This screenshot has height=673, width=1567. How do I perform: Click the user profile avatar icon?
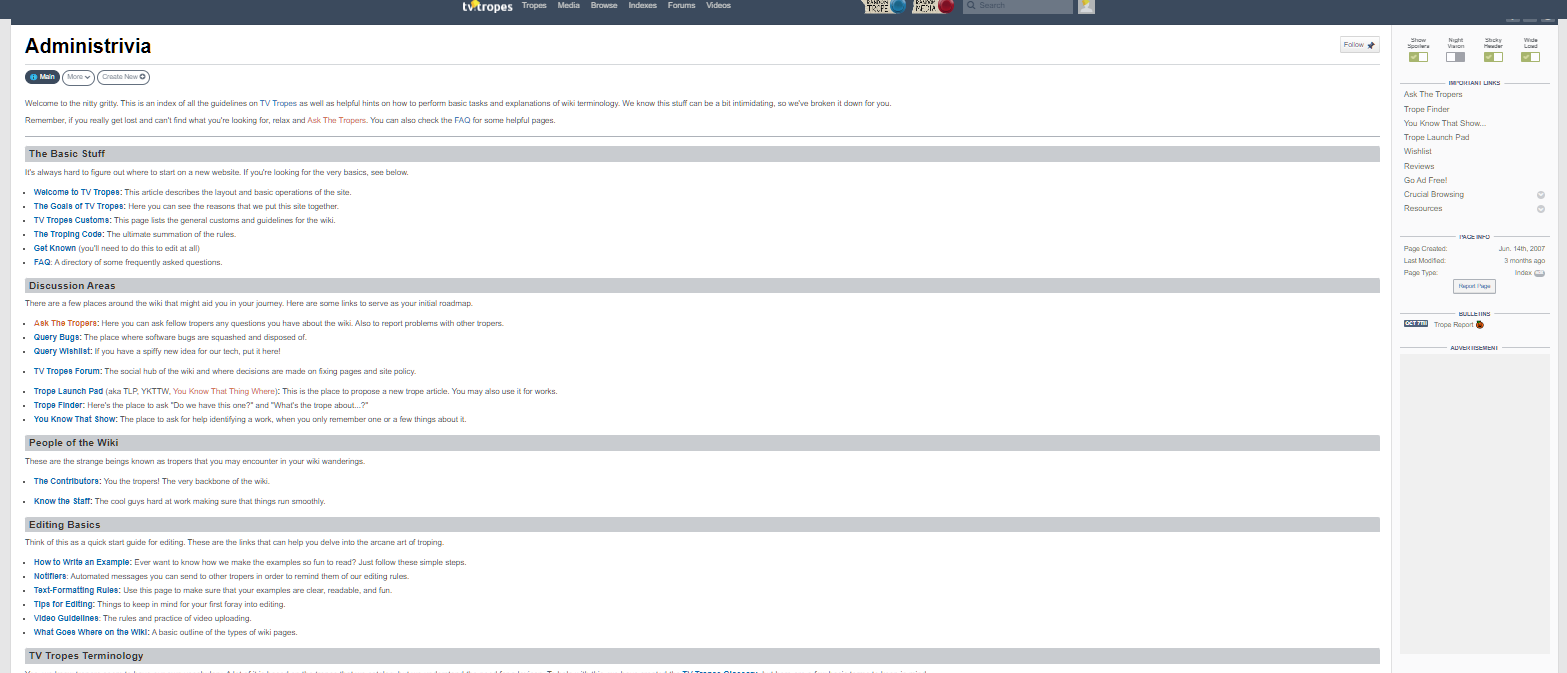click(1086, 6)
